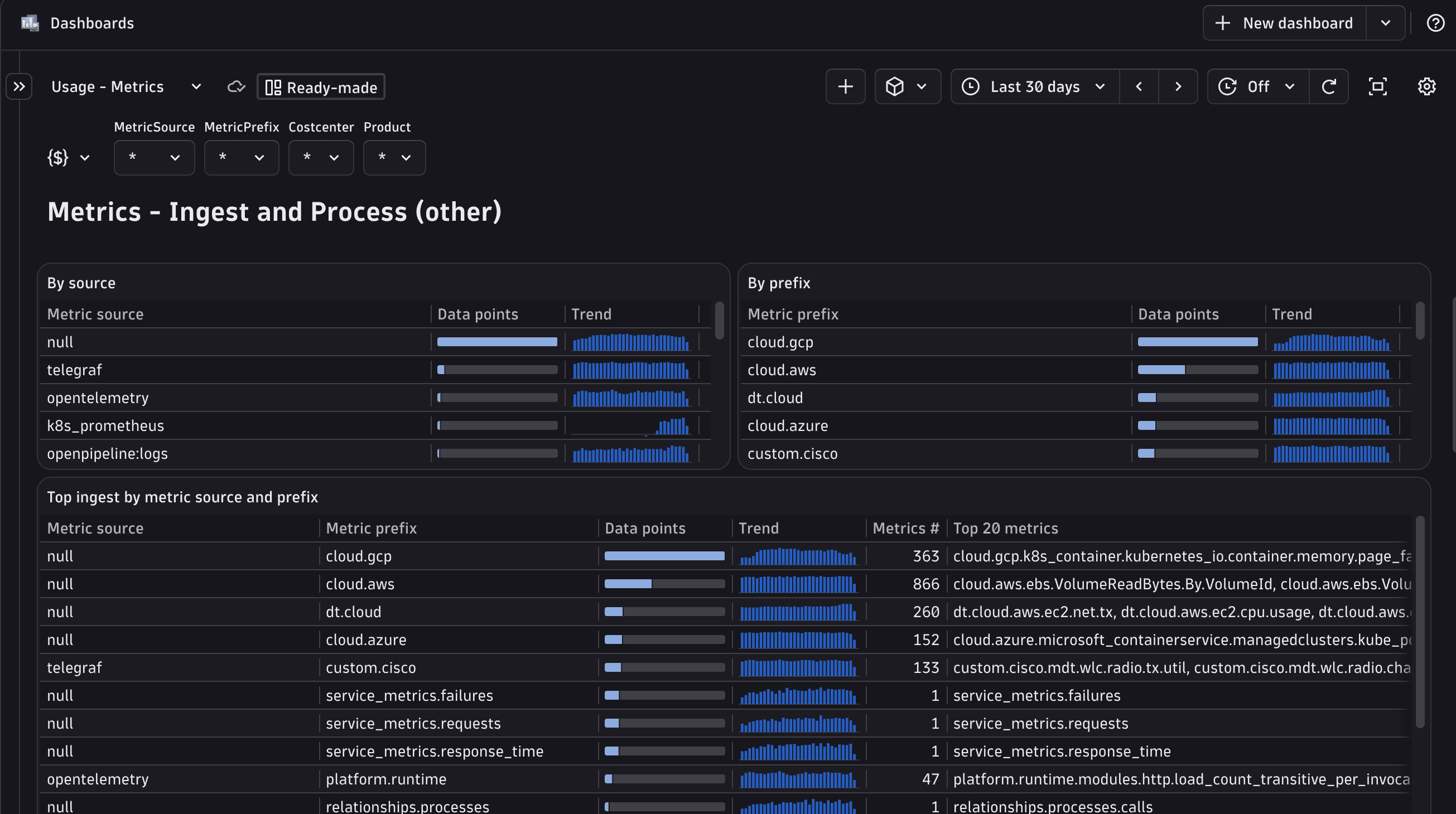Viewport: 1456px width, 814px height.
Task: Open MetricPrefix filter dropdown
Action: coord(242,158)
